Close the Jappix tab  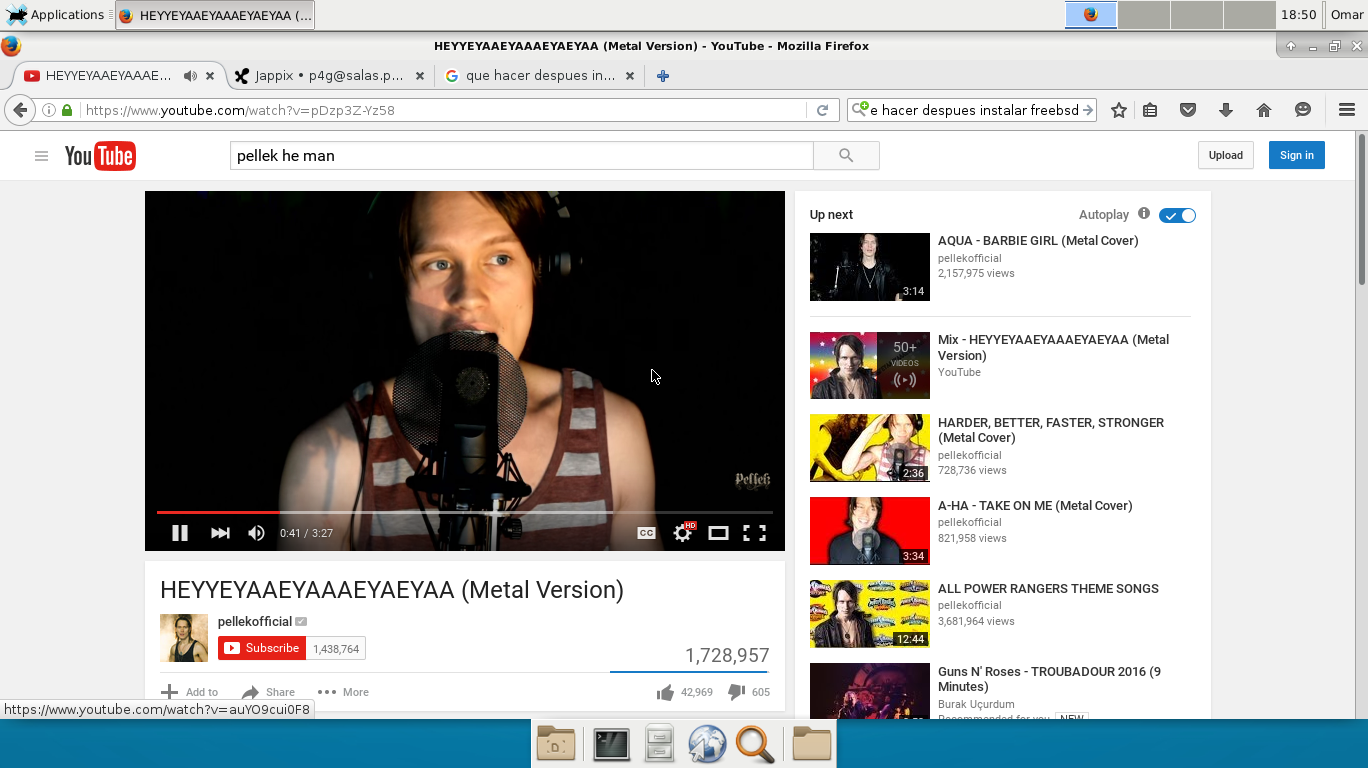pos(419,75)
